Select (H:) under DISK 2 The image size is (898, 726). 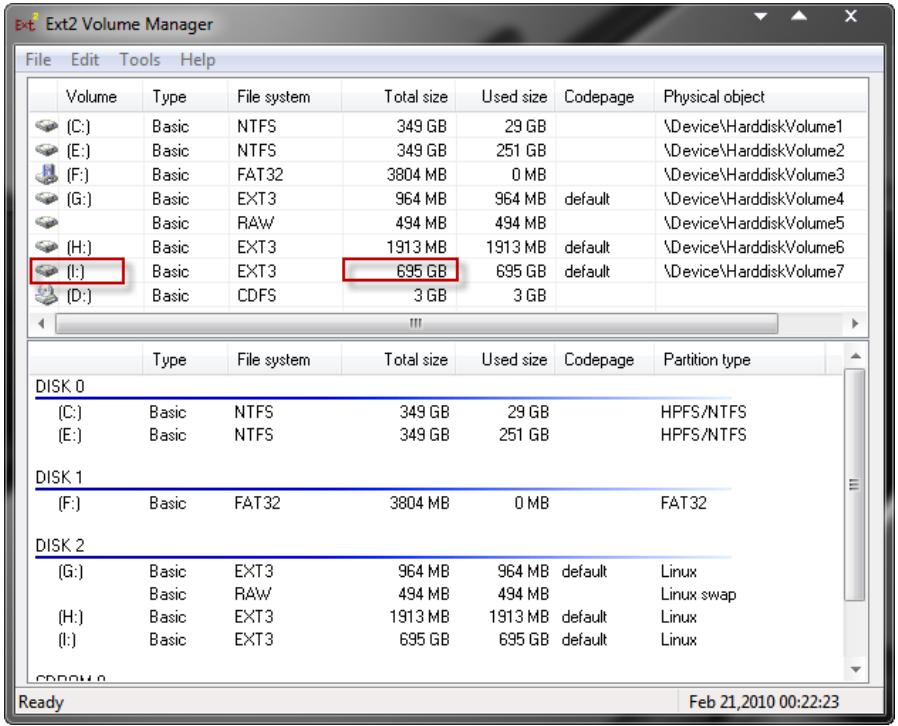(x=70, y=617)
